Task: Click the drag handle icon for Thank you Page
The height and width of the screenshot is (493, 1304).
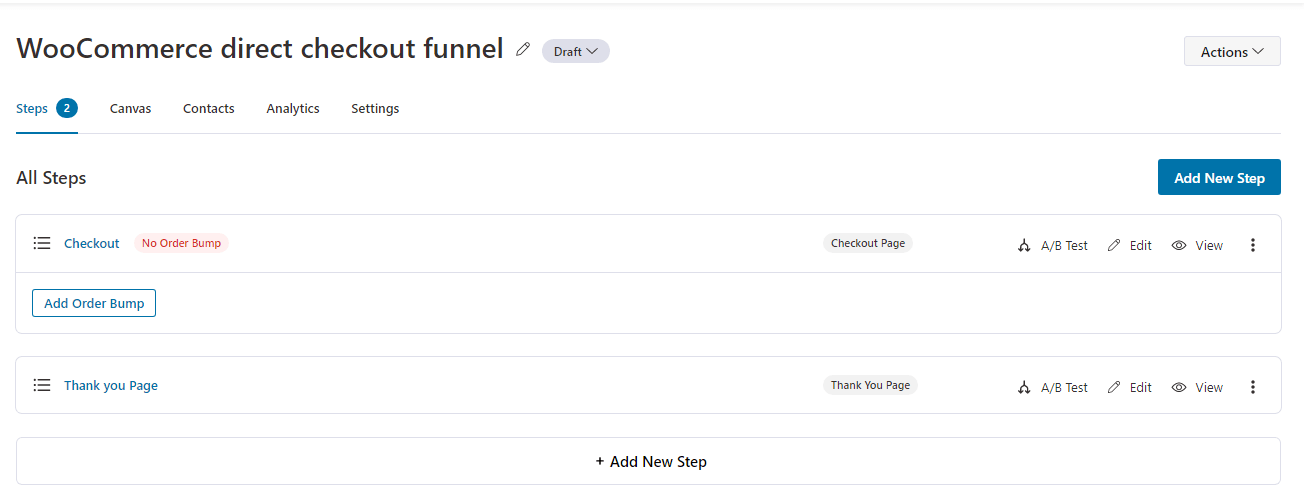Action: point(41,385)
